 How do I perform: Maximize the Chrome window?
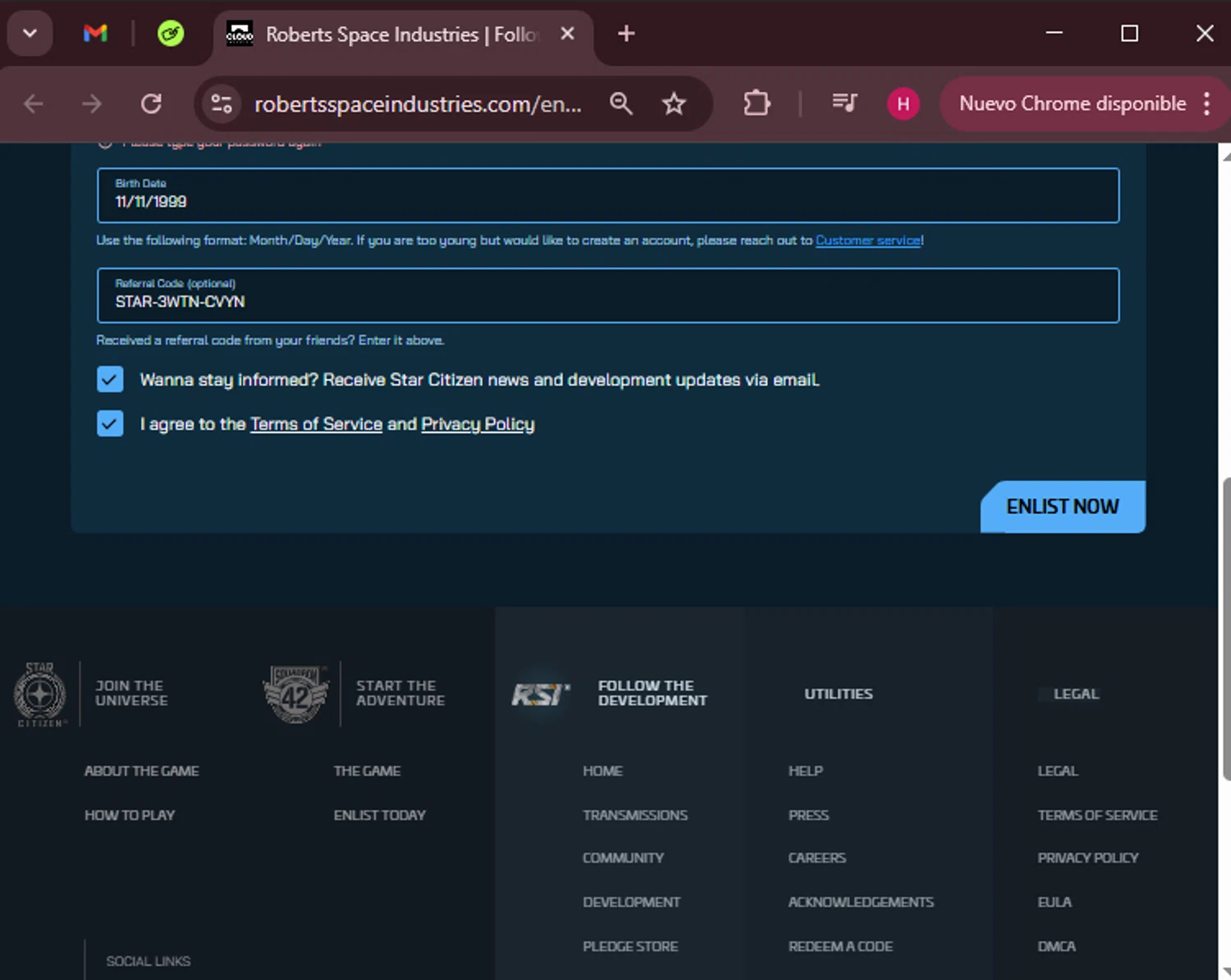pos(1129,33)
